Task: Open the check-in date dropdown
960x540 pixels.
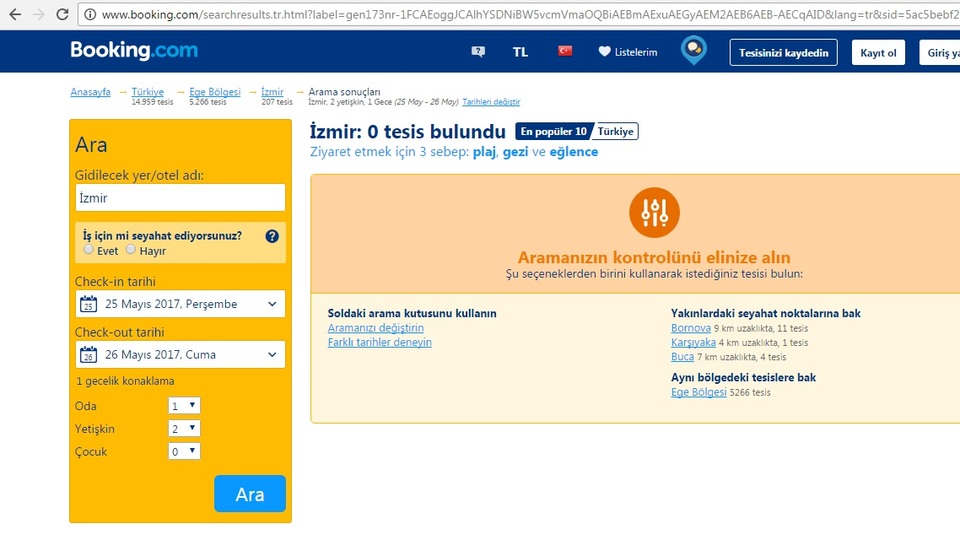Action: 180,304
